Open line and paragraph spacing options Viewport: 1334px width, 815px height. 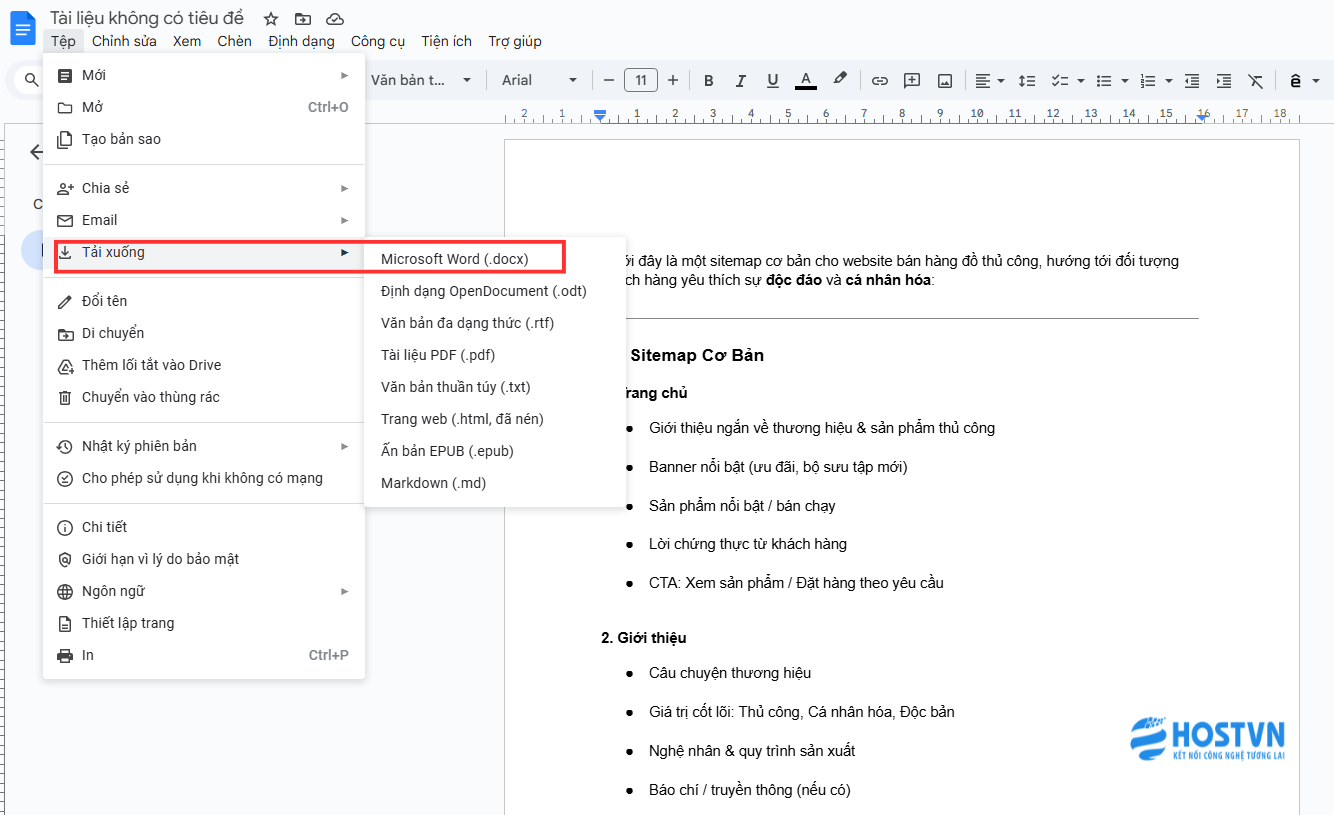1027,80
